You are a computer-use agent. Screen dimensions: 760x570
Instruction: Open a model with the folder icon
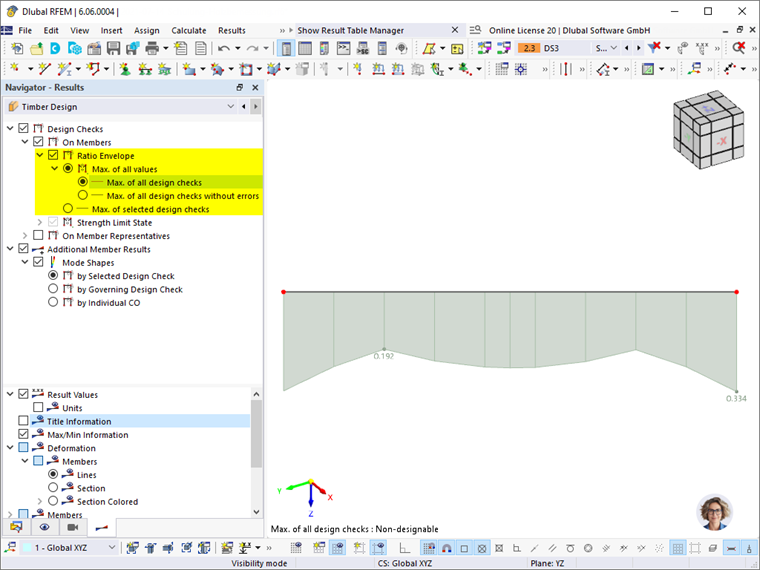[36, 48]
